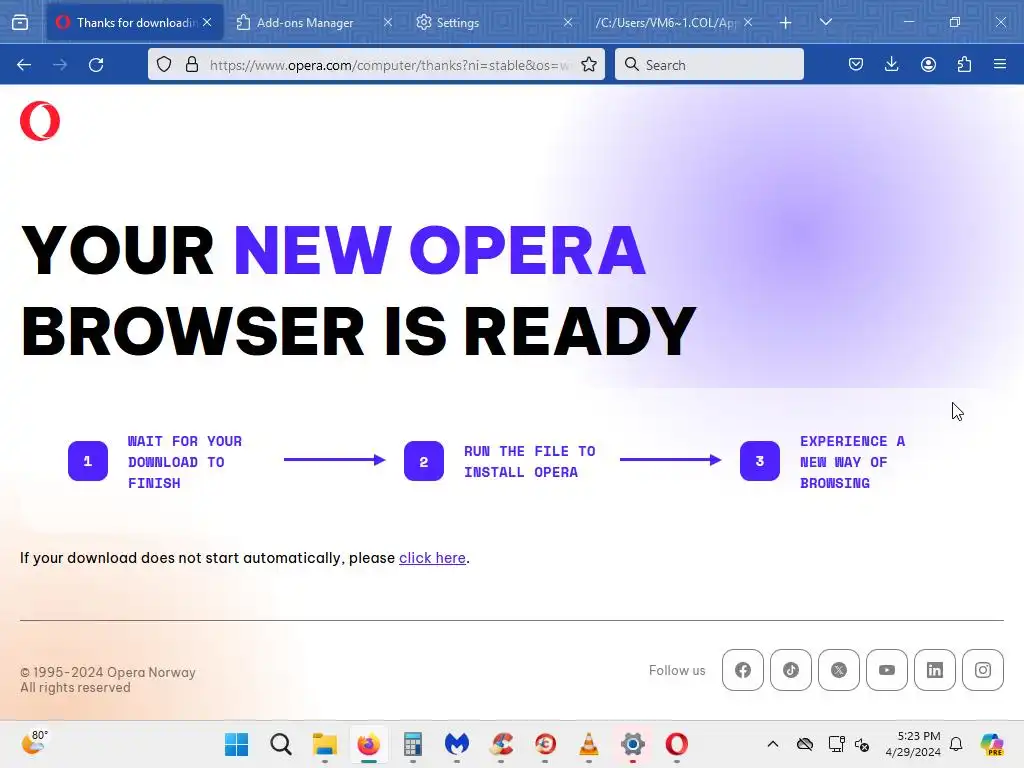Click the 'click here' download link
This screenshot has width=1024, height=768.
click(x=432, y=558)
